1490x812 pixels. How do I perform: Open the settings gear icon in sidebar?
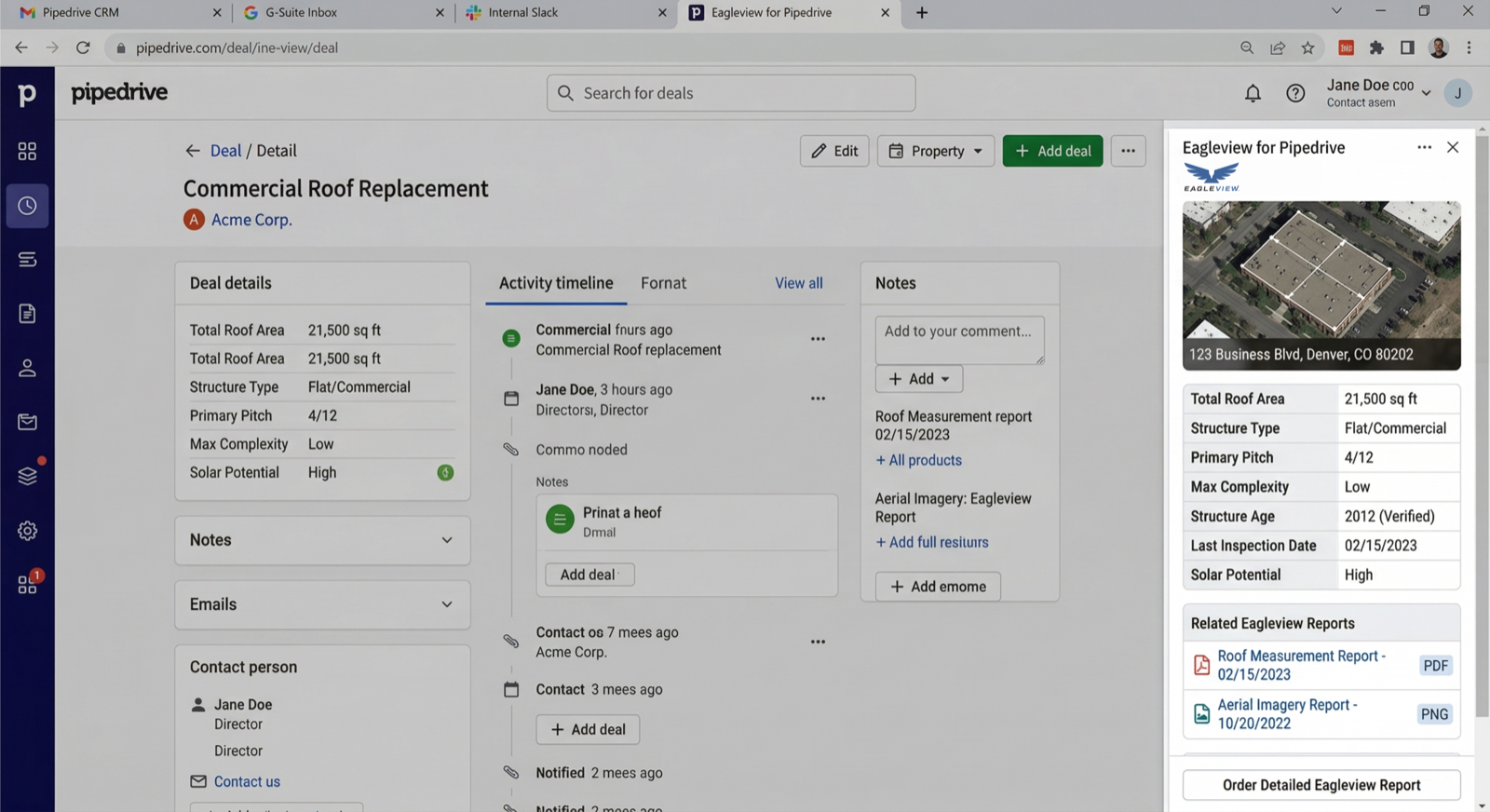coord(27,531)
